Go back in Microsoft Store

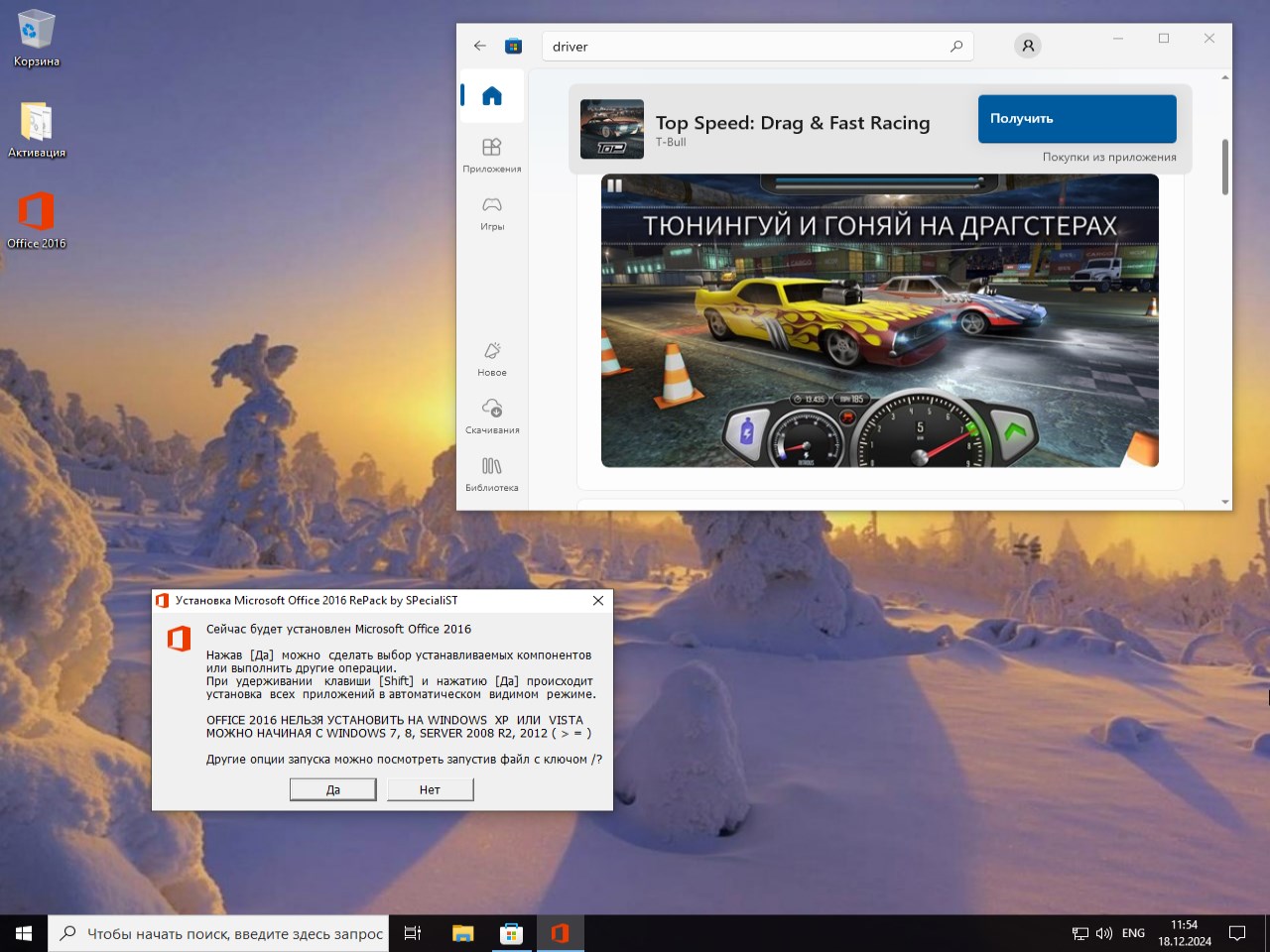pyautogui.click(x=480, y=46)
